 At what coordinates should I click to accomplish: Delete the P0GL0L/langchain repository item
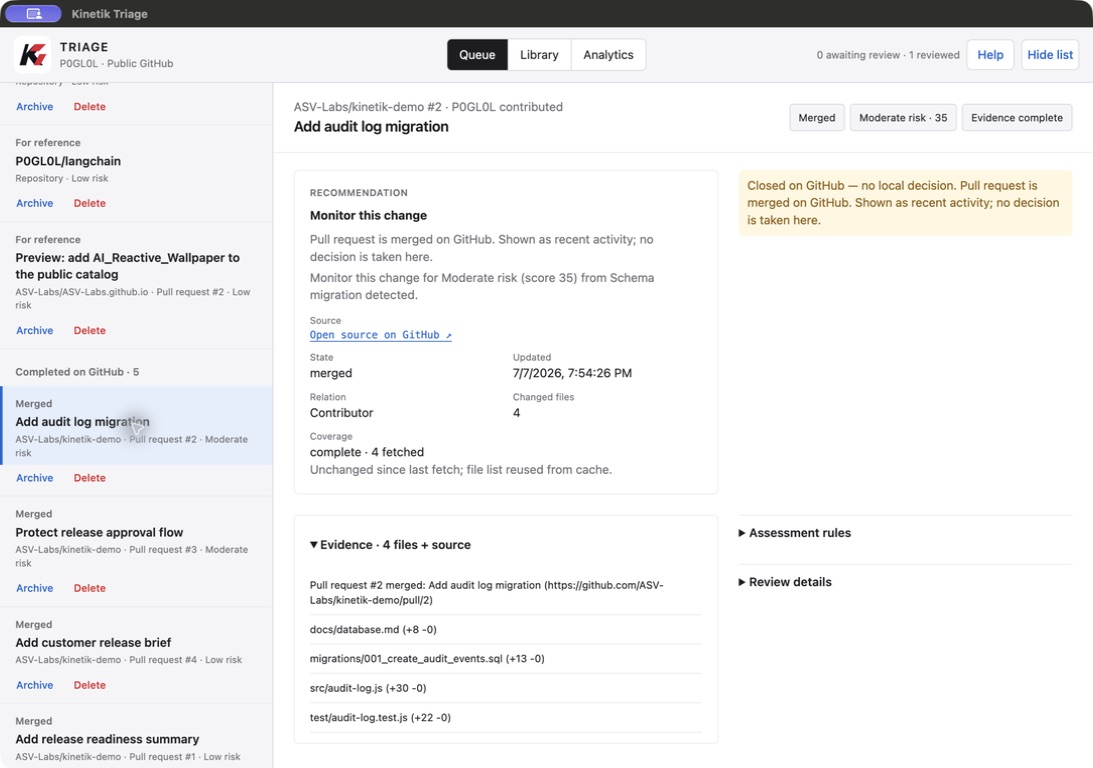click(x=90, y=203)
